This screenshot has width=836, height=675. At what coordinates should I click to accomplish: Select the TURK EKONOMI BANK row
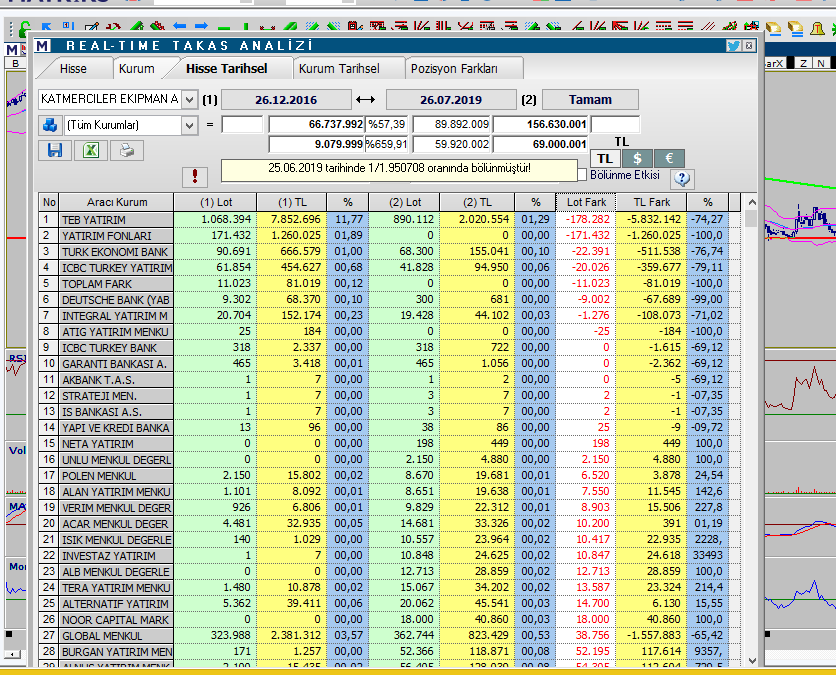point(389,252)
